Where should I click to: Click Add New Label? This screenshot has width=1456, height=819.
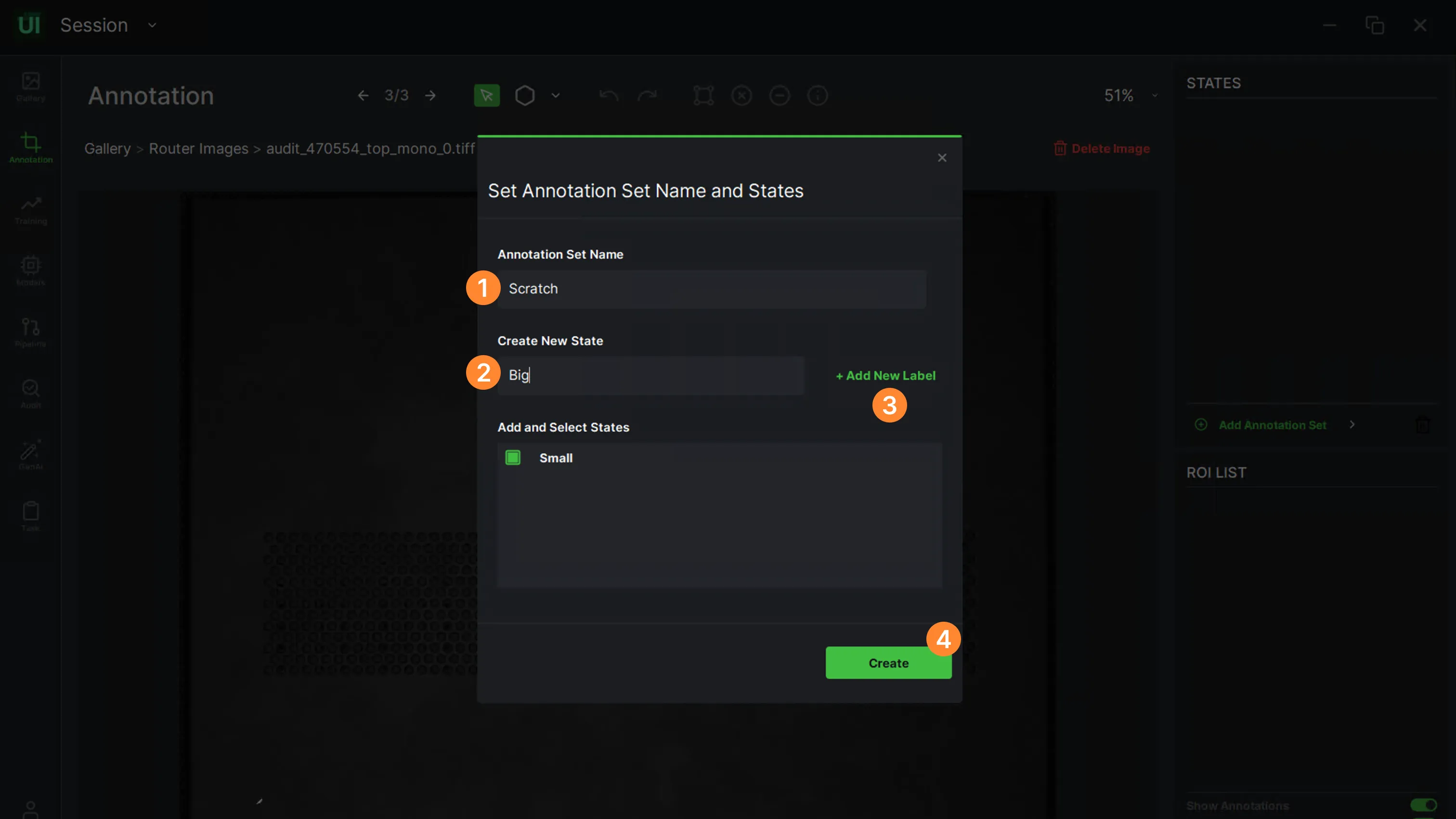point(886,376)
